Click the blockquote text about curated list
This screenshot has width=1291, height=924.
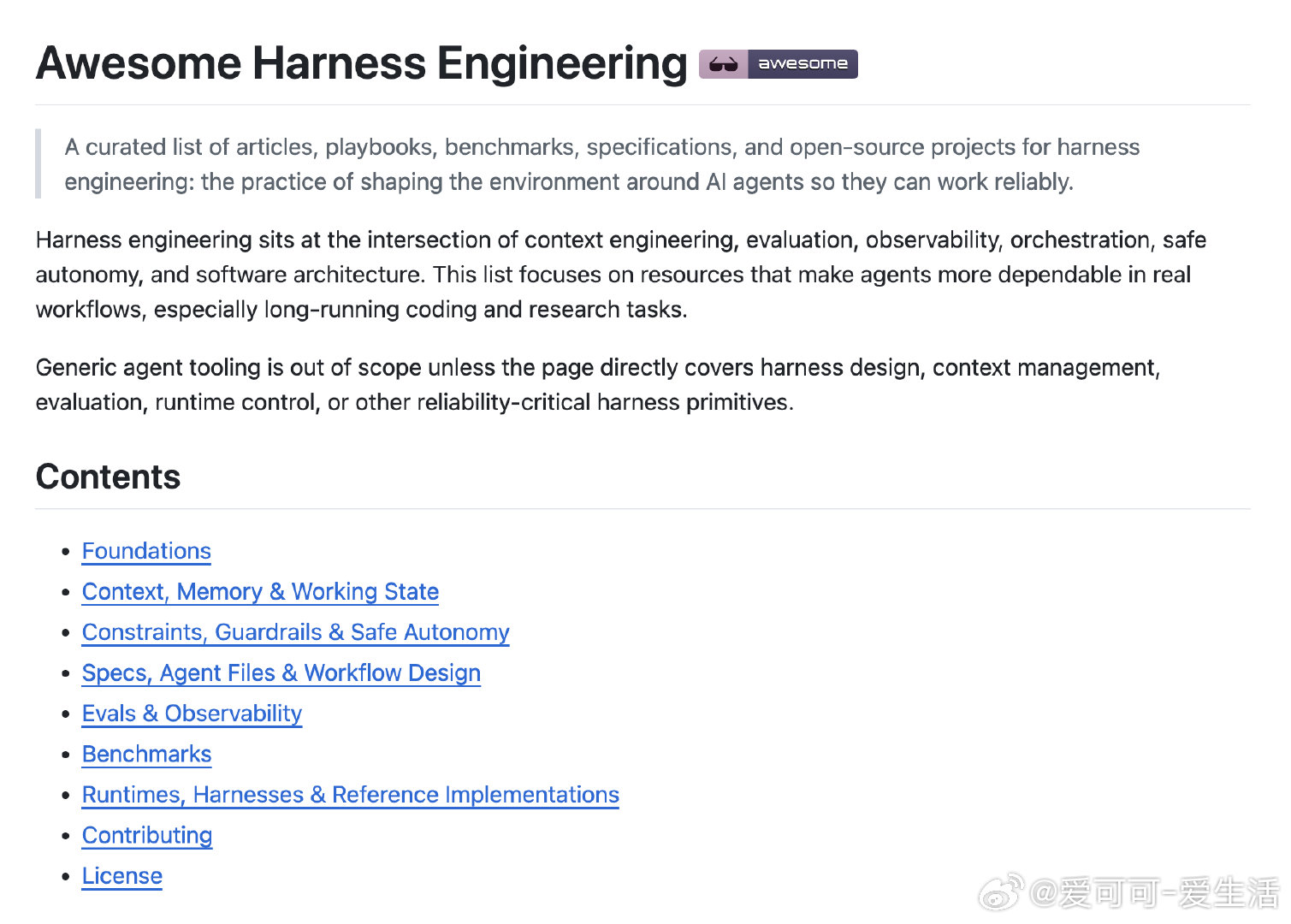coord(602,164)
